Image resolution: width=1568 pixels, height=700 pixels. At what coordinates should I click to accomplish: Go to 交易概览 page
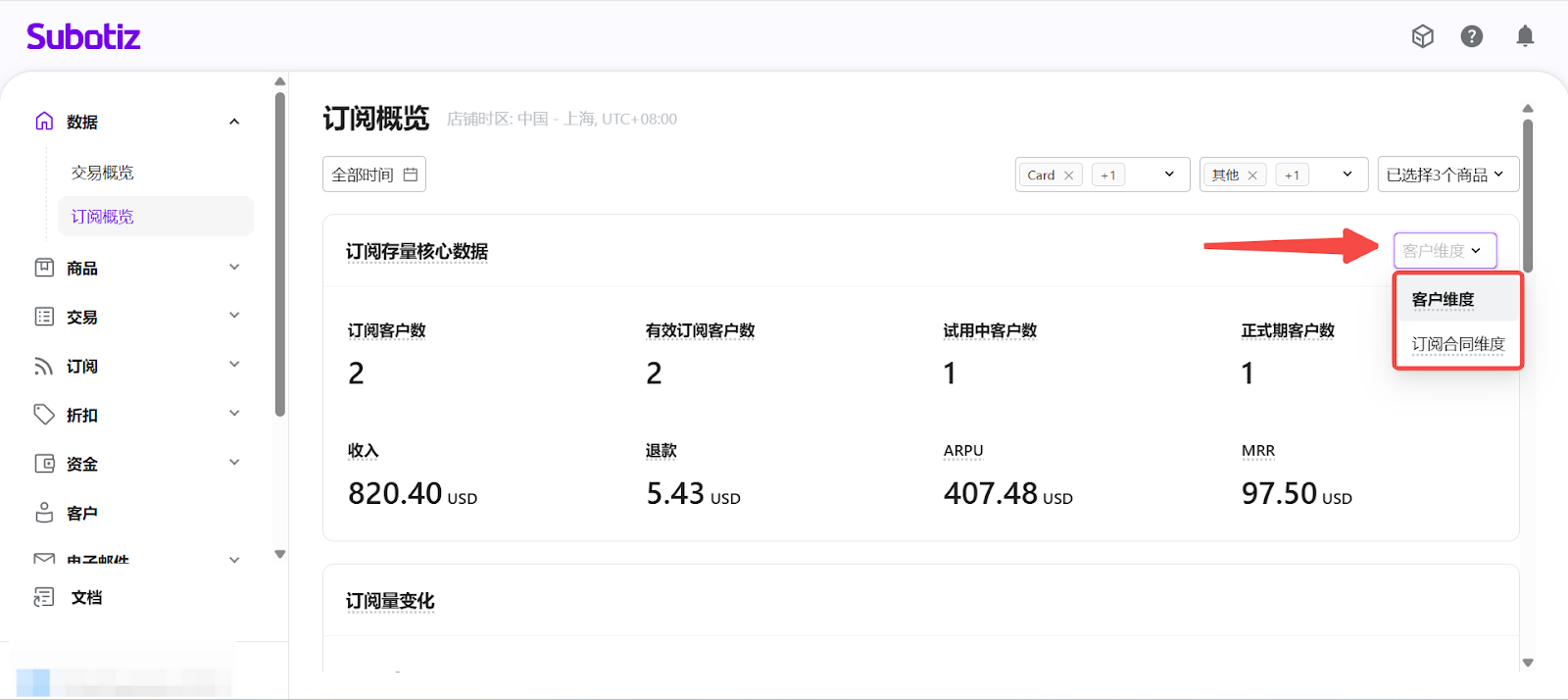tap(102, 173)
